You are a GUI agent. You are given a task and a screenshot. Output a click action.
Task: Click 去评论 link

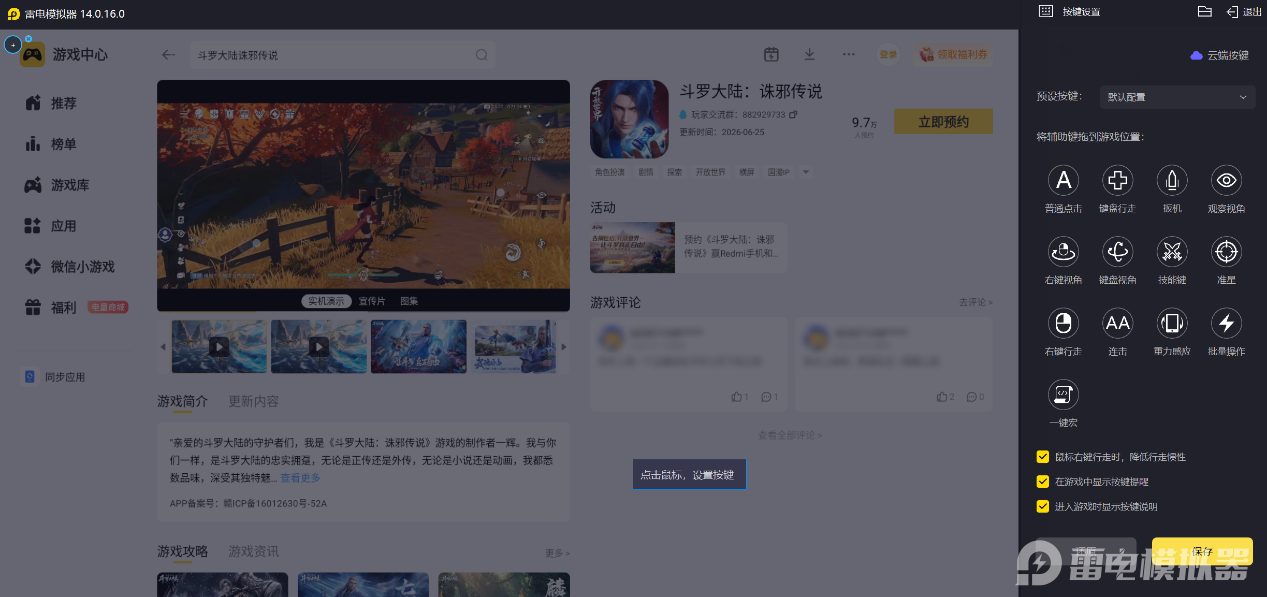976,302
